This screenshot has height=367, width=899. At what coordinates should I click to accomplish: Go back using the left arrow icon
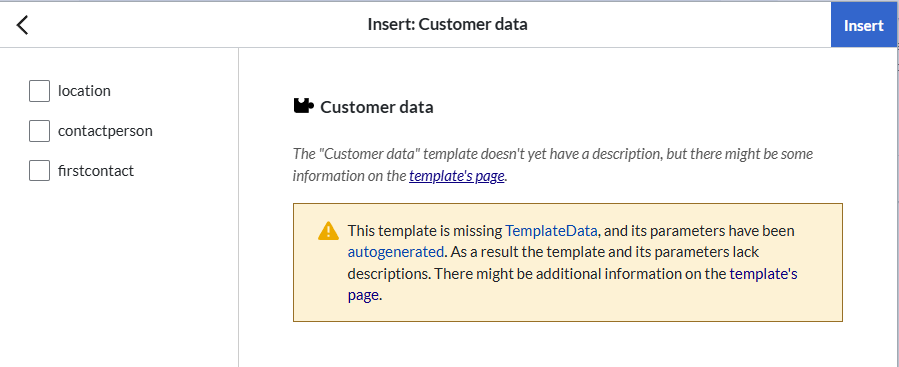click(22, 25)
